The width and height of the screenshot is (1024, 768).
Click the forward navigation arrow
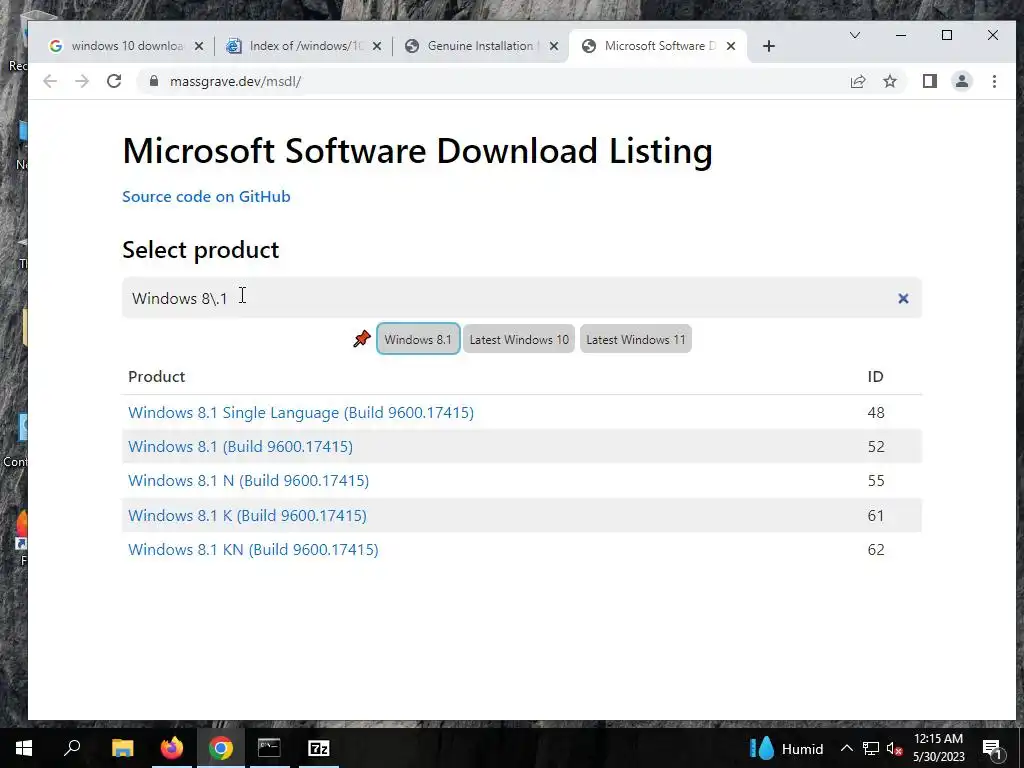click(x=82, y=81)
